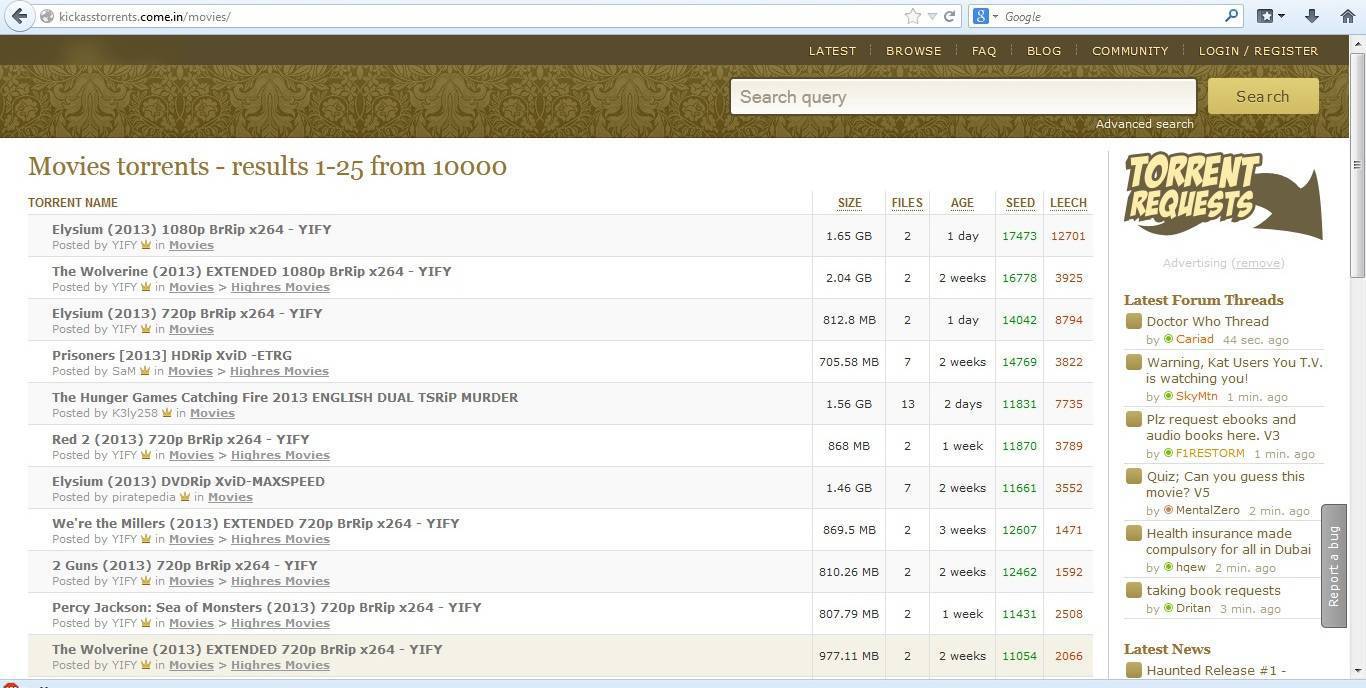Screen dimensions: 1366x688
Task: Open the URL history dropdown arrow
Action: [932, 16]
